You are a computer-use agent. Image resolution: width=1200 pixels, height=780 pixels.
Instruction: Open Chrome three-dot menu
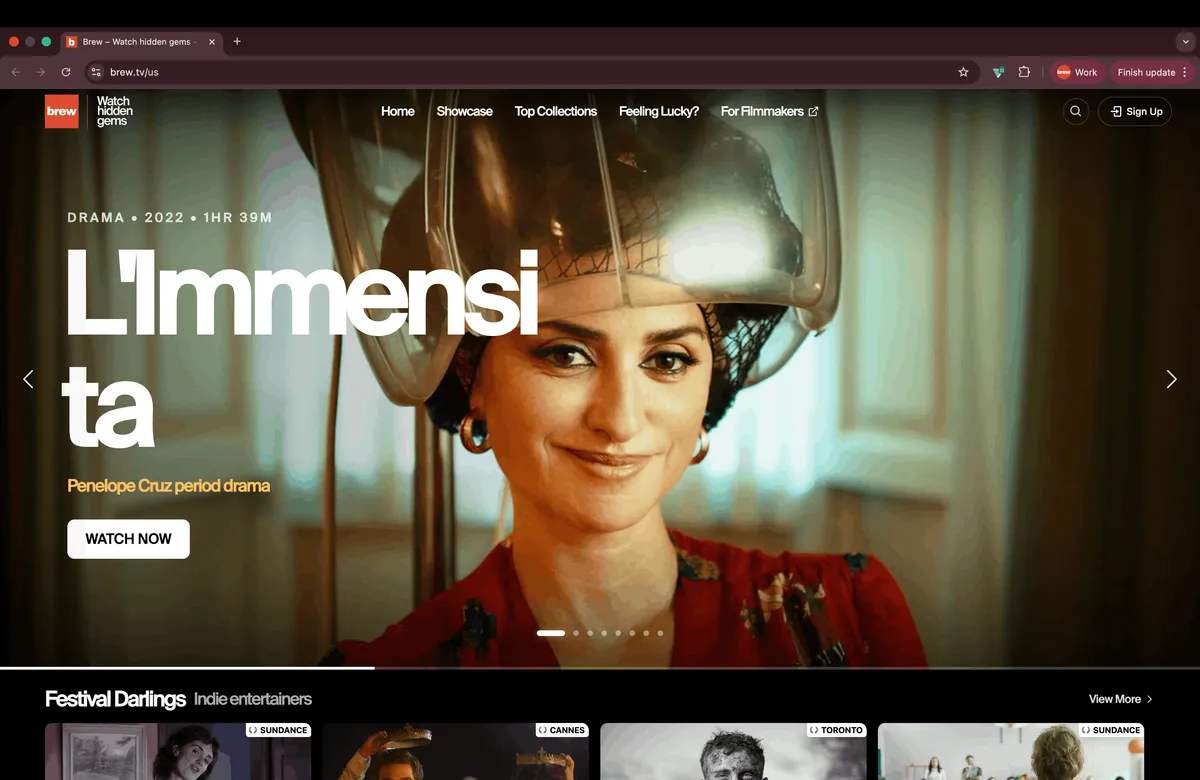(1185, 72)
